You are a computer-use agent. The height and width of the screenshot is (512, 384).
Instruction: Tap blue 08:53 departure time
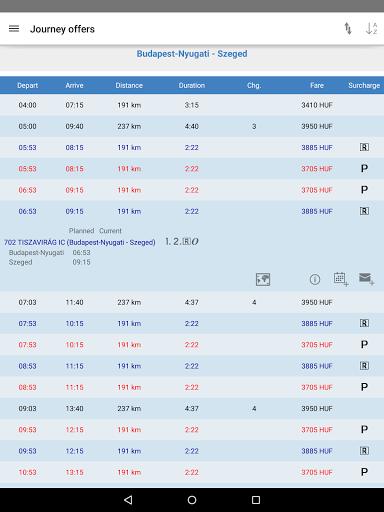click(x=27, y=366)
